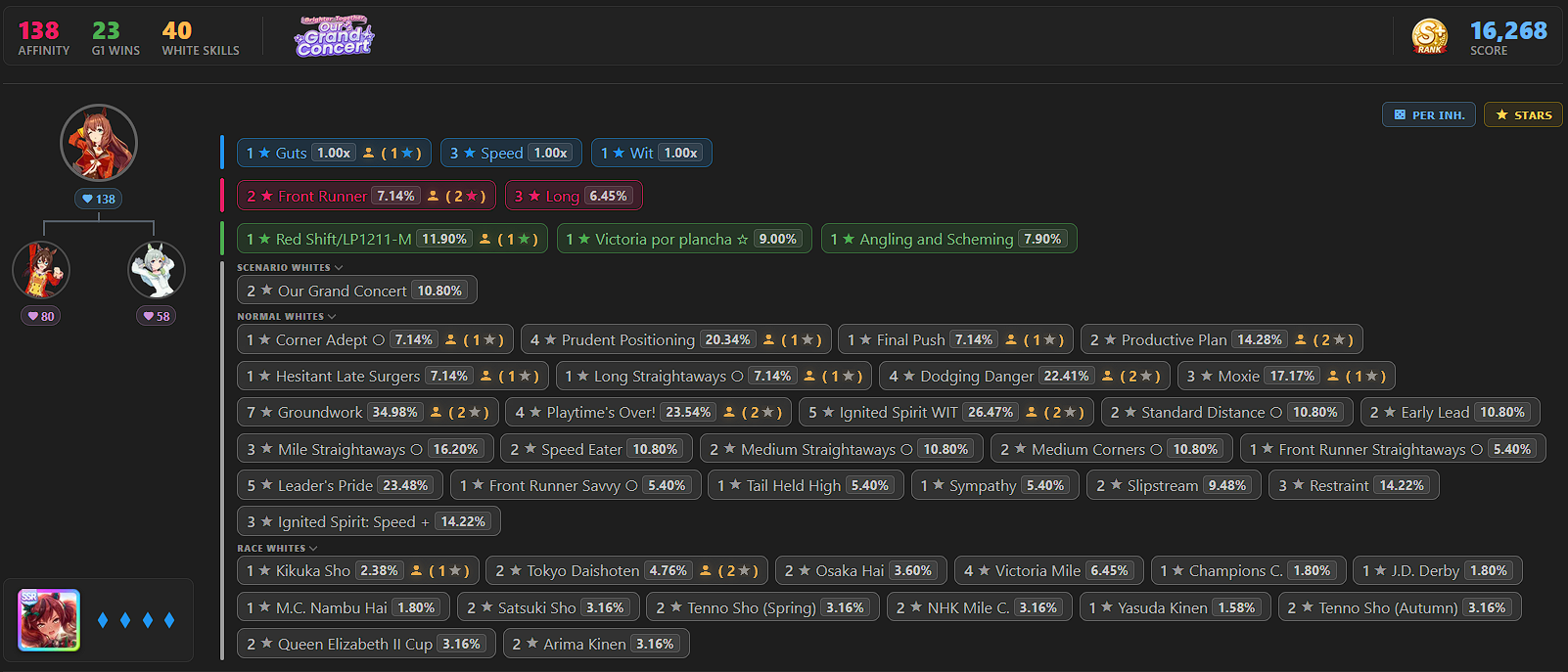Viewport: 1568px width, 672px height.
Task: Click the Our Grand Concert 10.80% chip
Action: (x=357, y=291)
